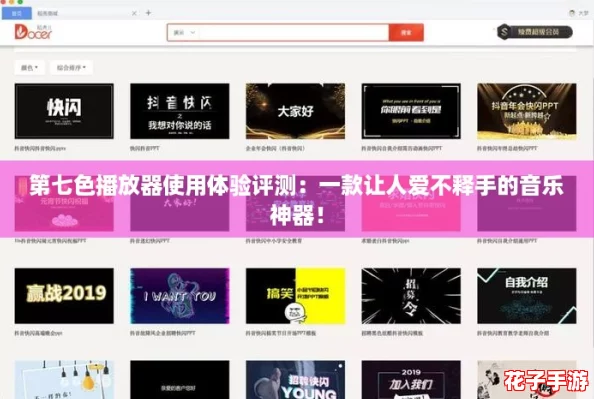This screenshot has width=594, height=399.
Task: Click the caption under 招募令 thumbnail
Action: [x=392, y=333]
